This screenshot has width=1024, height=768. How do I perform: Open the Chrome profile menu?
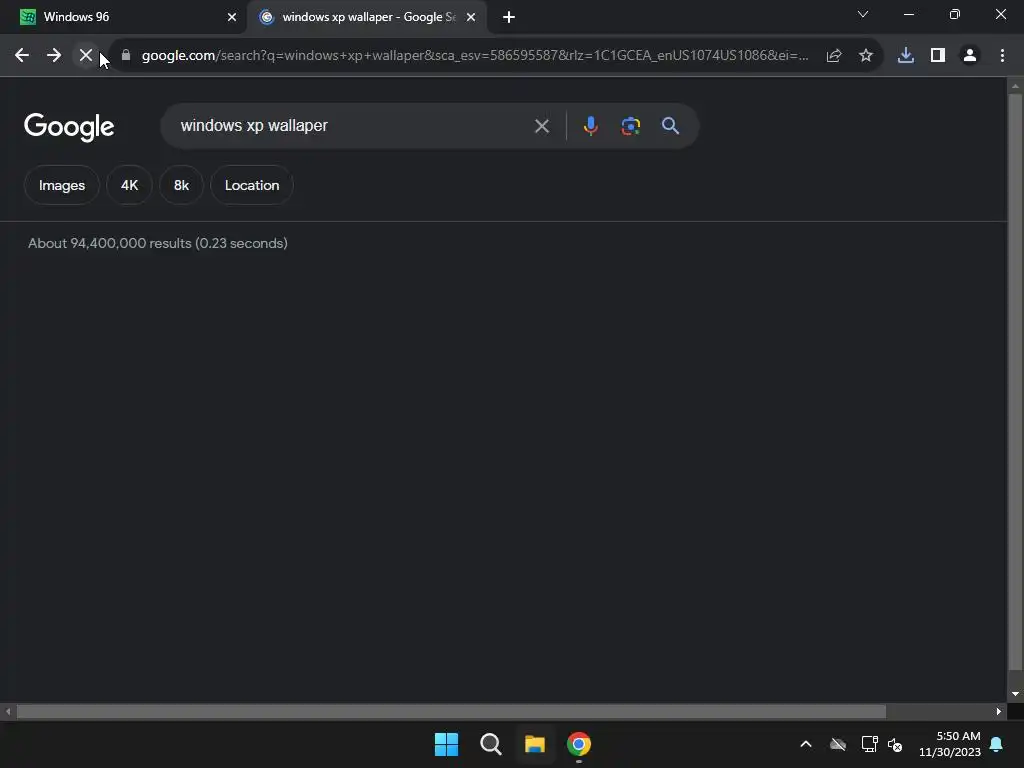click(970, 56)
